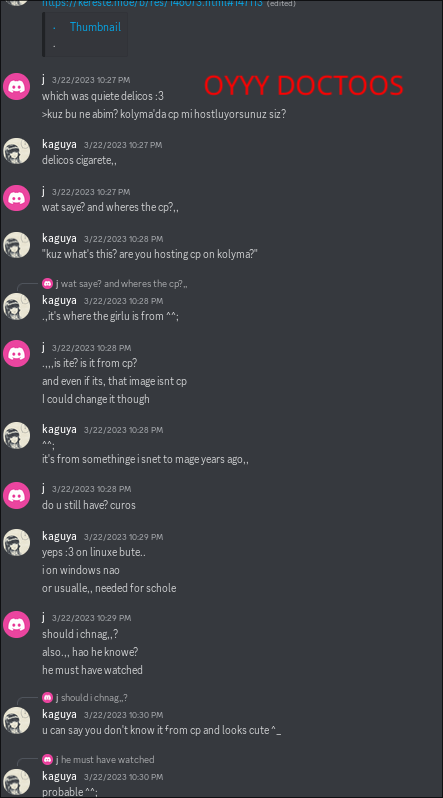The image size is (443, 798).
Task: Click j's pink Discord avatar beside 'which was quiete delicos'
Action: (x=16, y=87)
